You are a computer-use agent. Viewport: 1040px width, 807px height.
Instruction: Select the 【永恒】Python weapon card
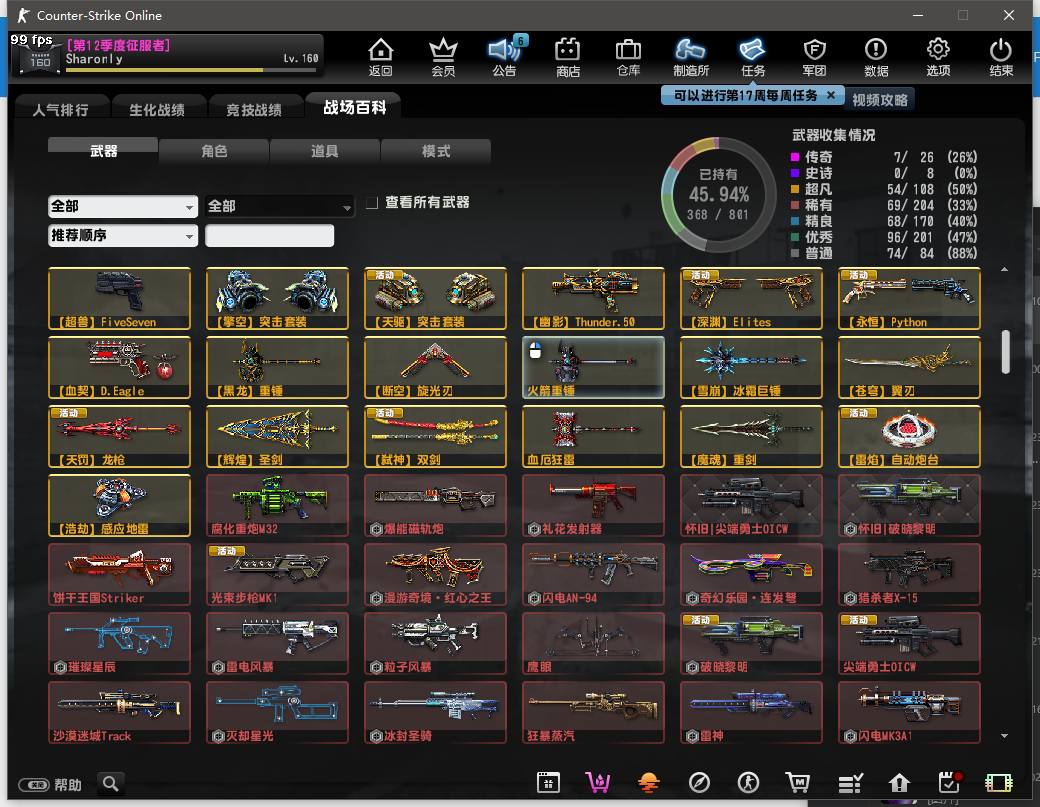tap(909, 298)
